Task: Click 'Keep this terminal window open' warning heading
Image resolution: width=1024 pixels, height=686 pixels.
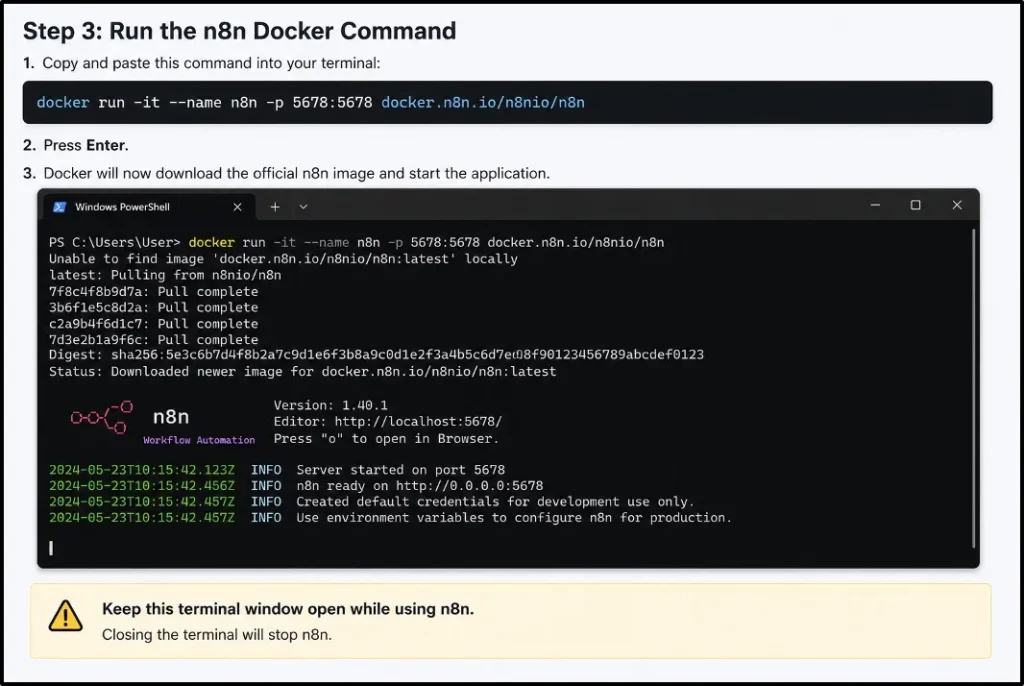Action: pyautogui.click(x=288, y=609)
